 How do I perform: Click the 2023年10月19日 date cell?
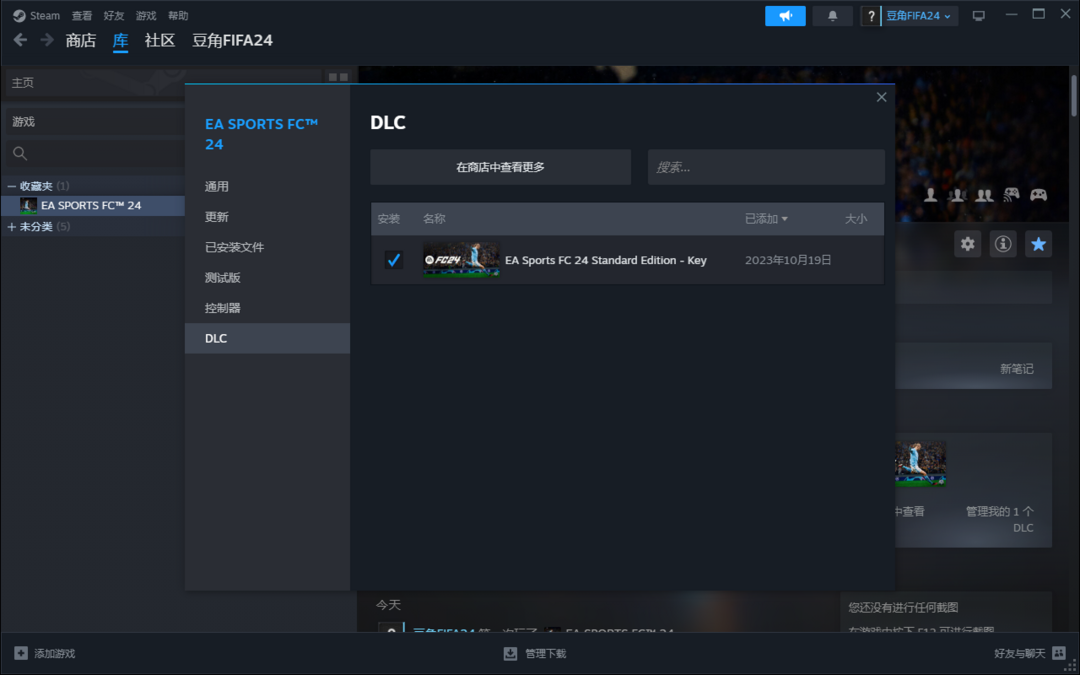[x=789, y=260]
